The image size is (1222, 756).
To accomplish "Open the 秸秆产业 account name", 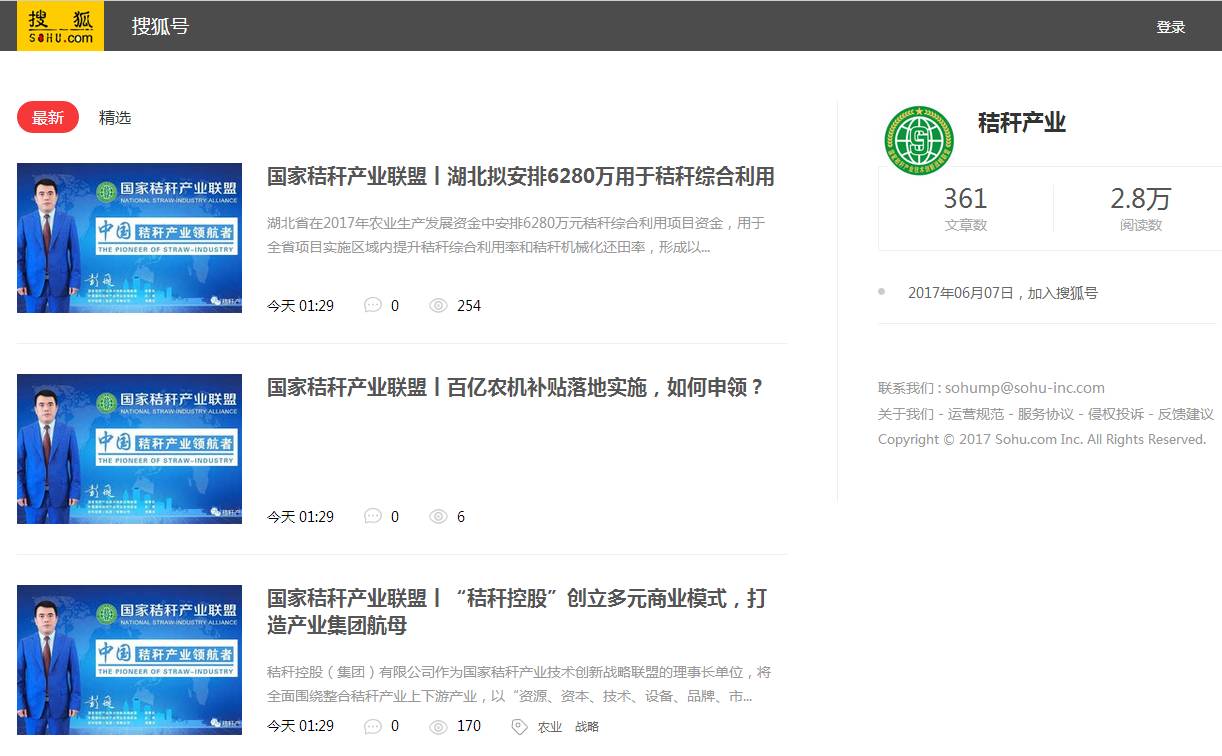I will click(1022, 123).
